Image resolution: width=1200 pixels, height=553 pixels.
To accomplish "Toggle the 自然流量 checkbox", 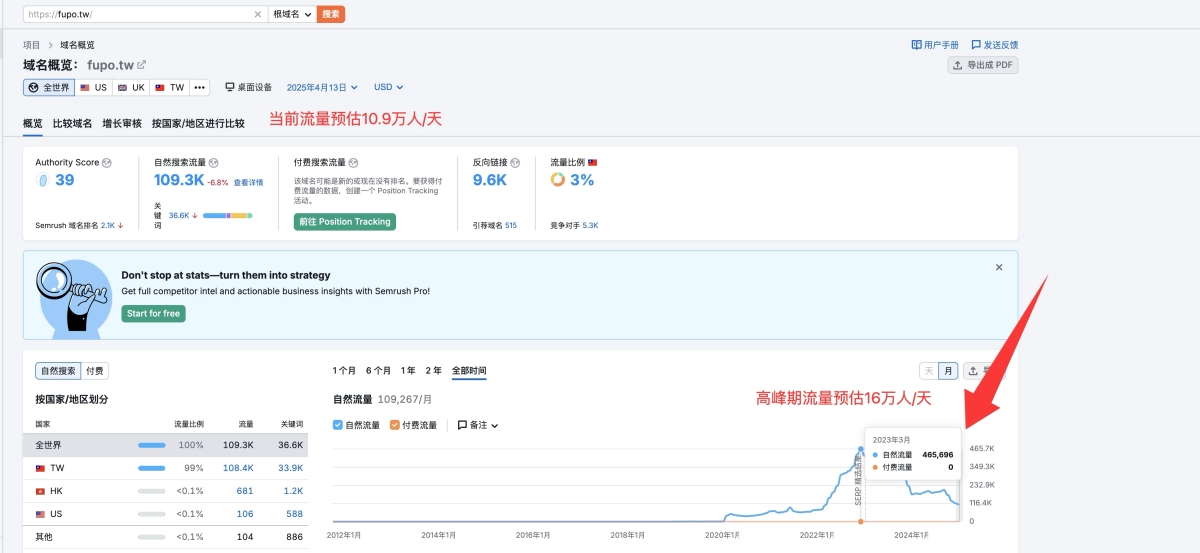I will point(338,425).
